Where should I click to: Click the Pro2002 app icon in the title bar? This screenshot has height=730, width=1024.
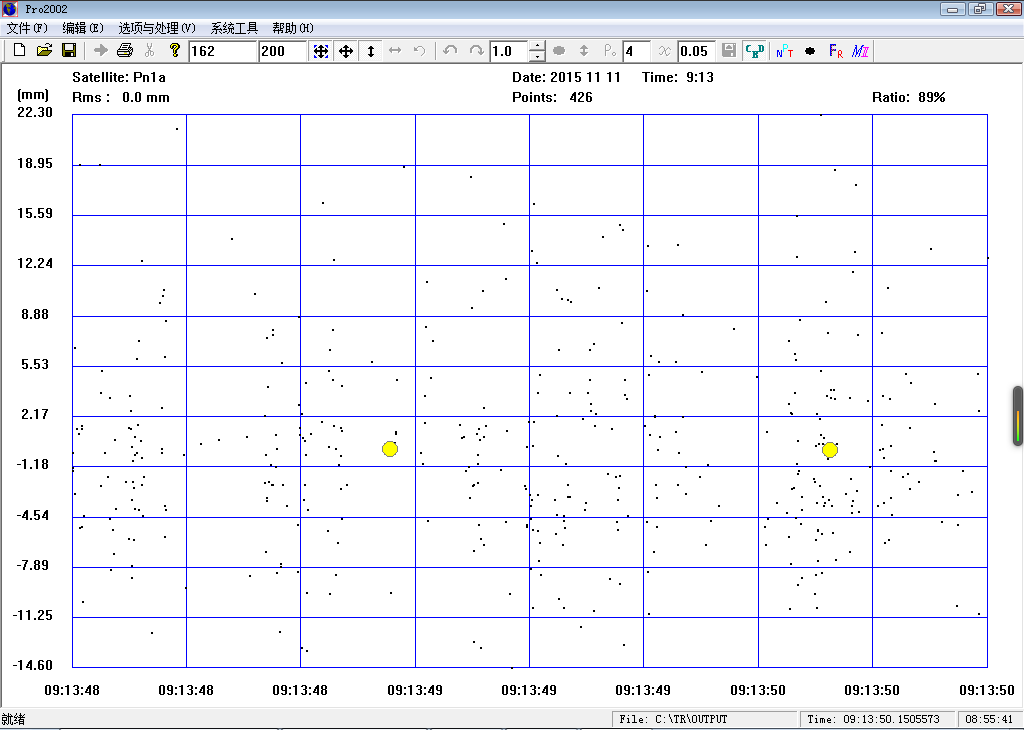(10, 8)
